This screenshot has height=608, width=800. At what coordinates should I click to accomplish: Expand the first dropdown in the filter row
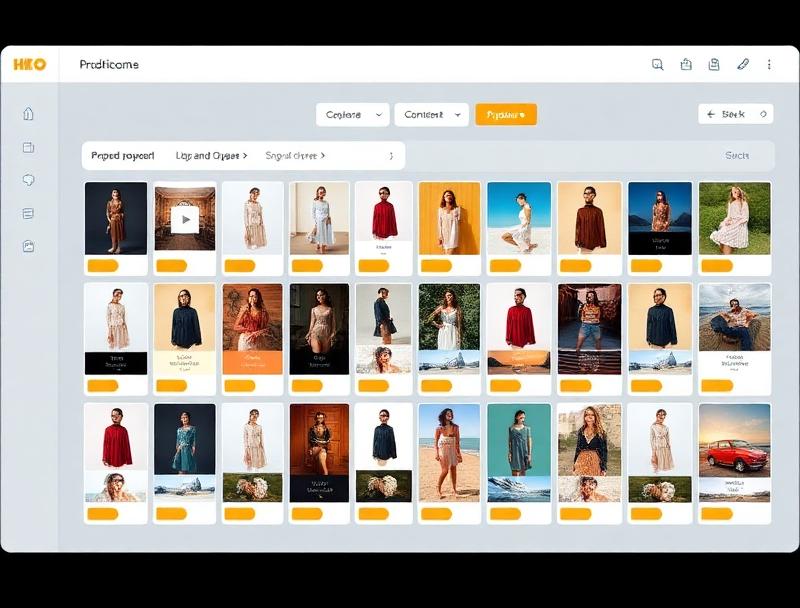(352, 115)
